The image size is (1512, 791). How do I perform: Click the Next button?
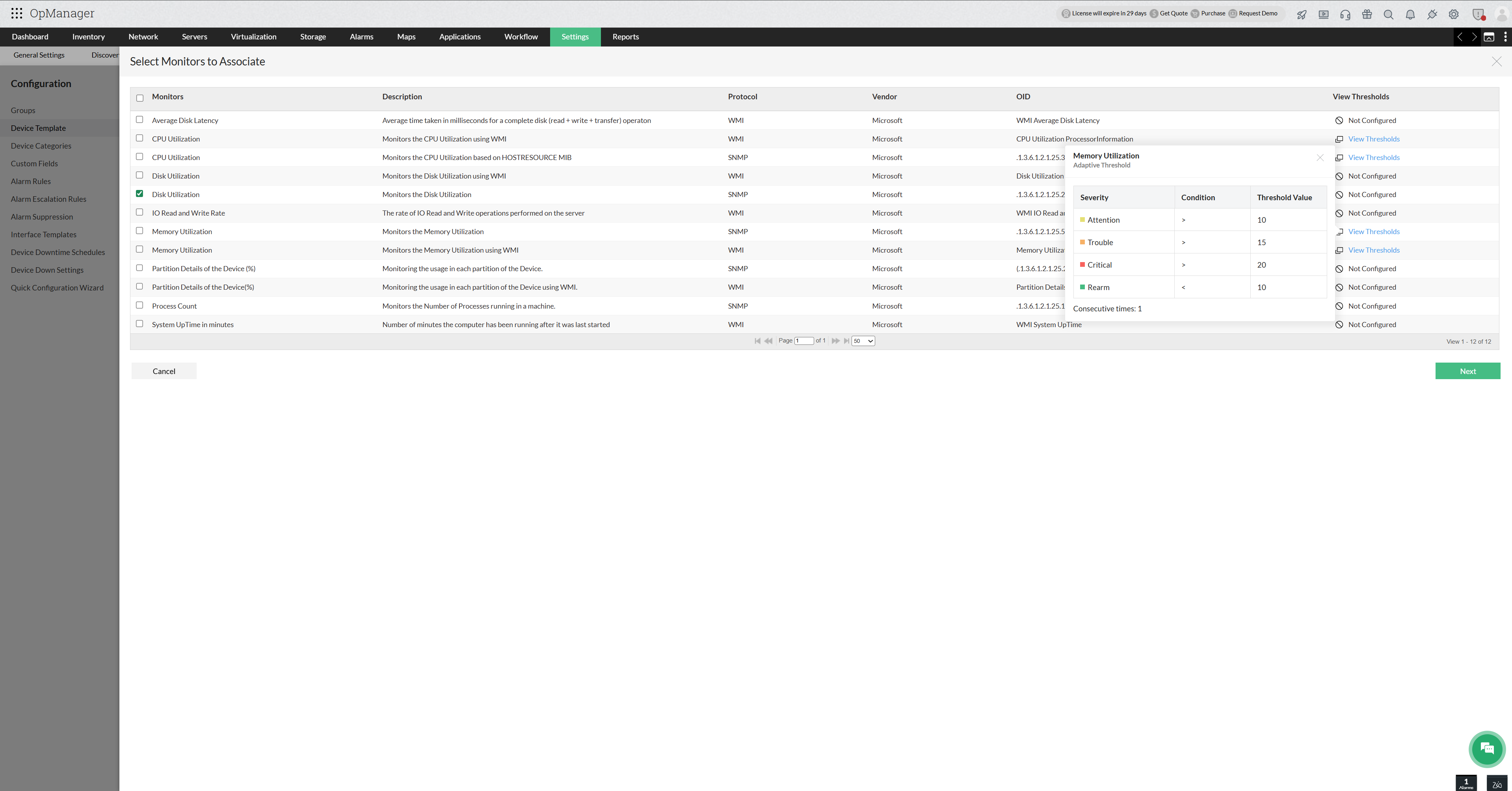click(1467, 371)
